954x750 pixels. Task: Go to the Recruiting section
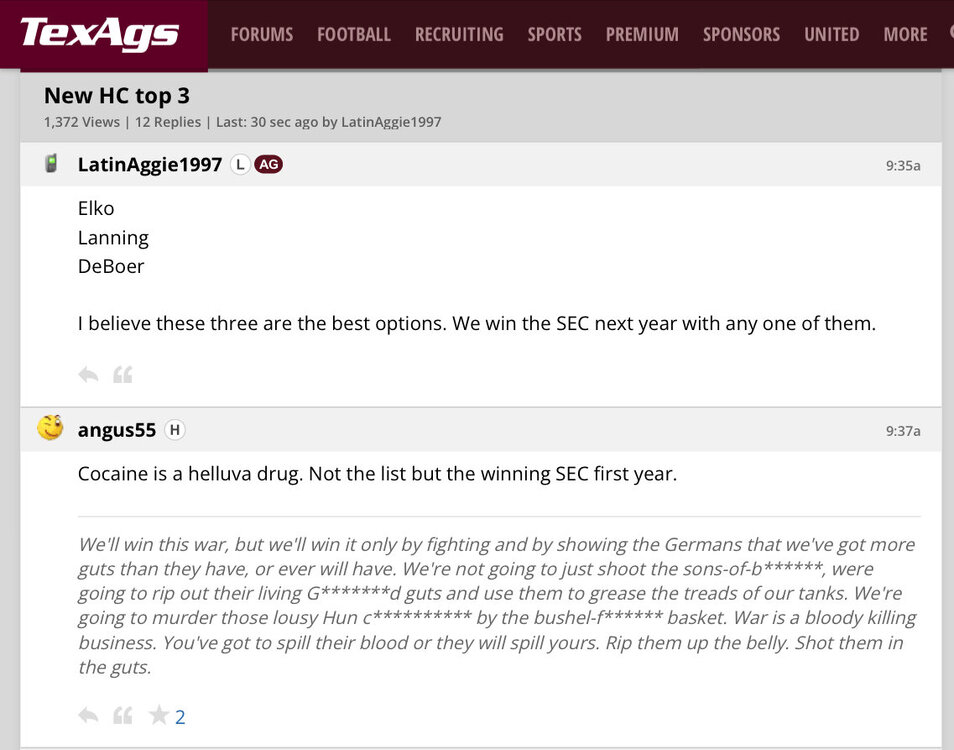tap(459, 34)
